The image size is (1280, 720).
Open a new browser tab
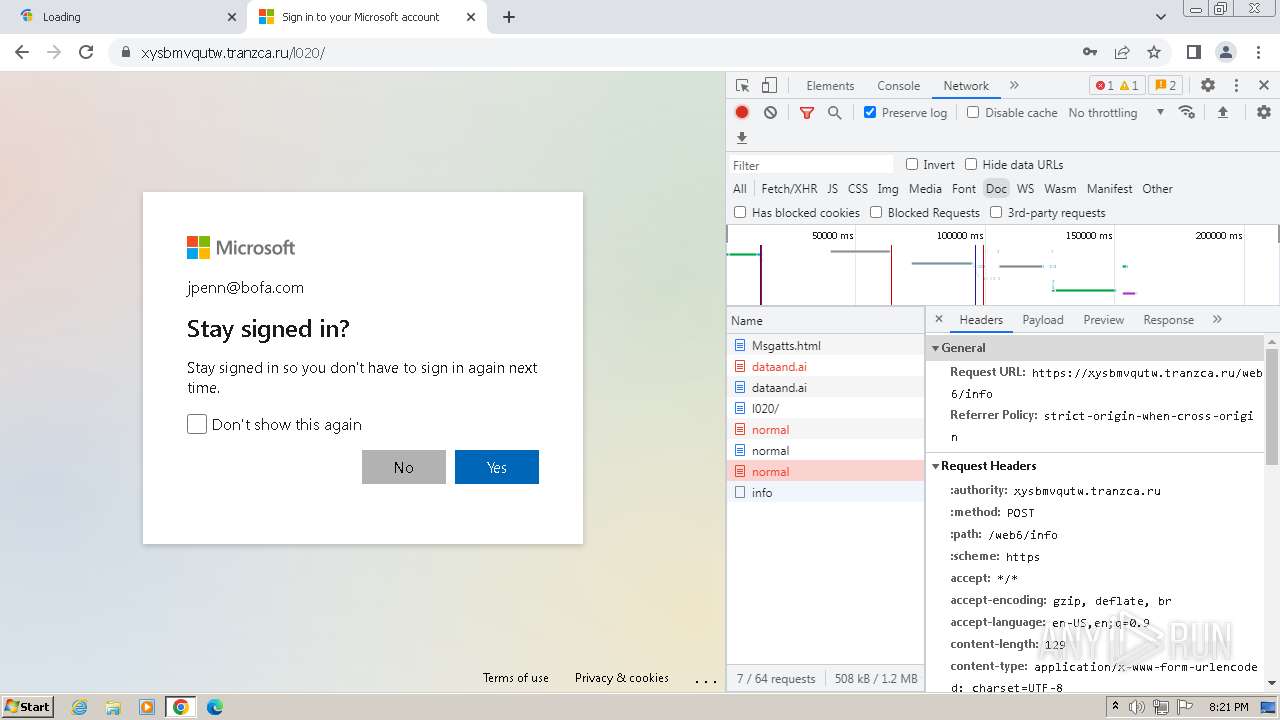[508, 17]
